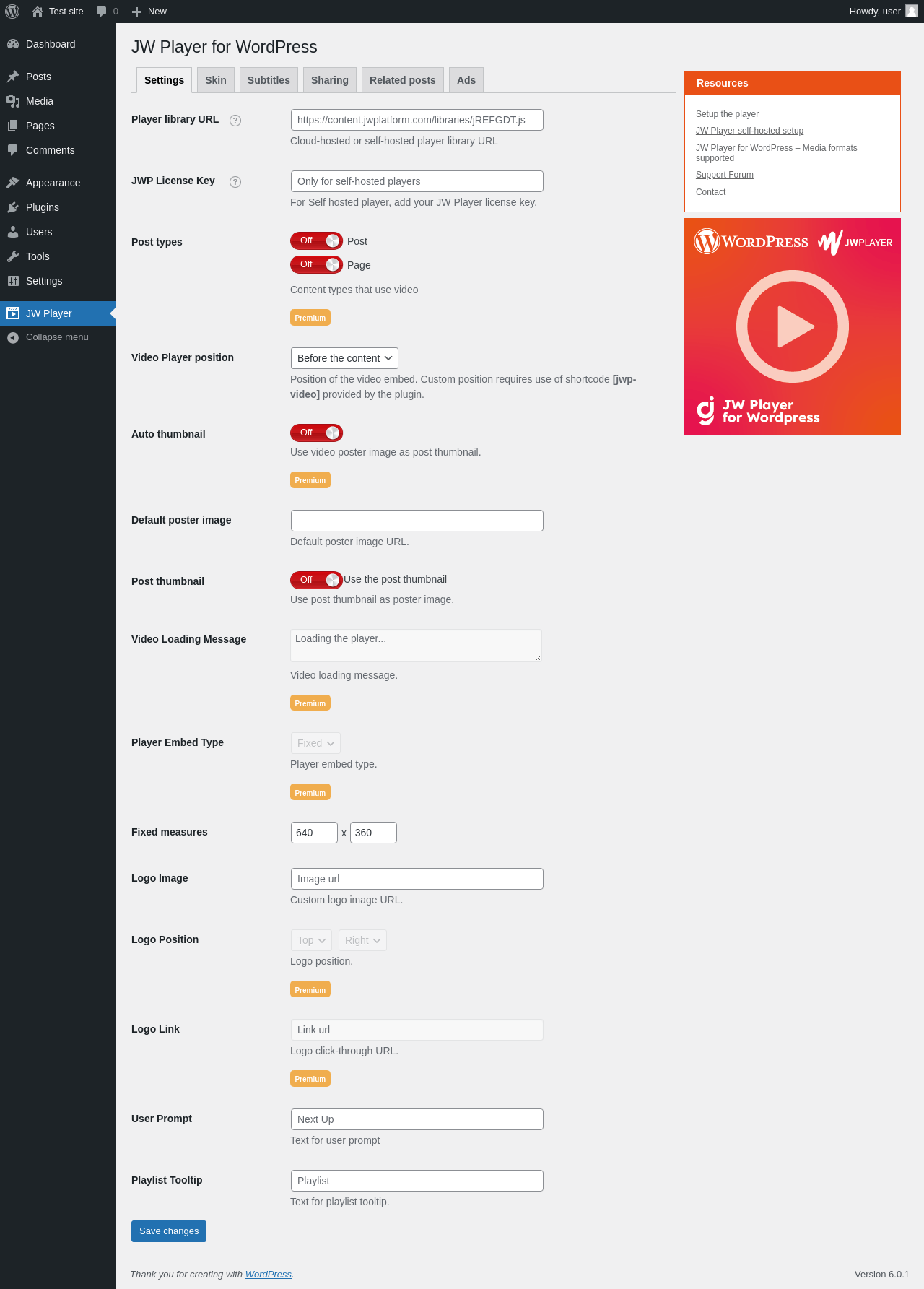Click the Player library URL field
This screenshot has height=1289, width=924.
[417, 120]
